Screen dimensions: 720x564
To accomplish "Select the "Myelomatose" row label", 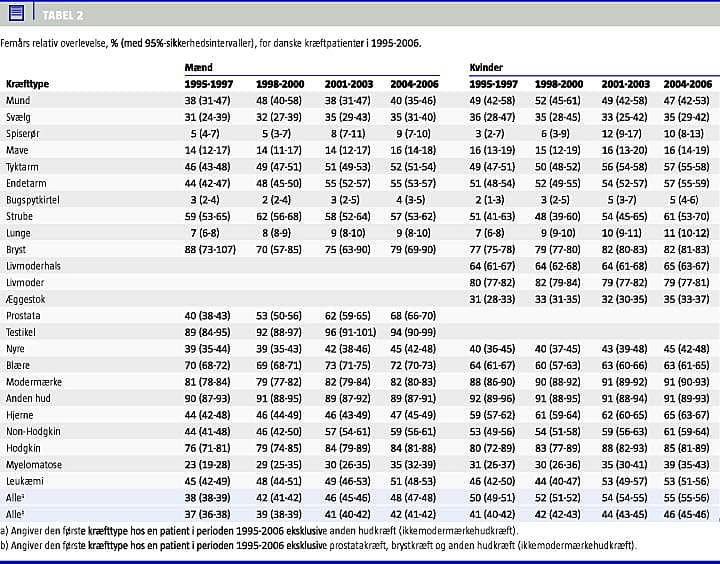I will pos(33,465).
